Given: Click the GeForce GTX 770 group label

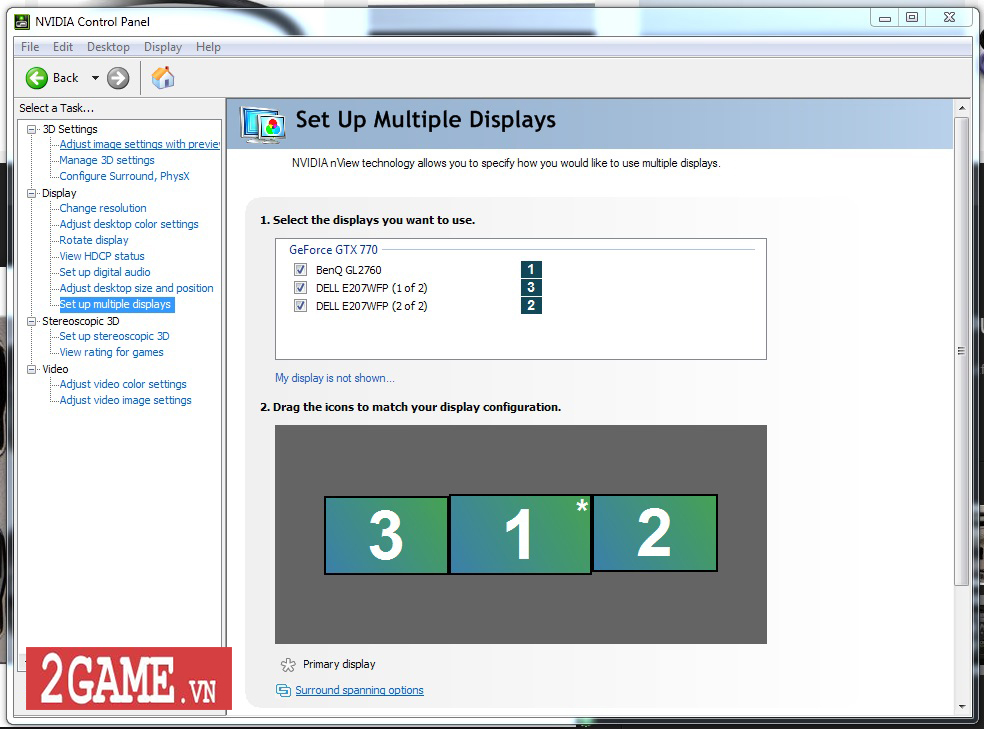Looking at the screenshot, I should coord(333,250).
